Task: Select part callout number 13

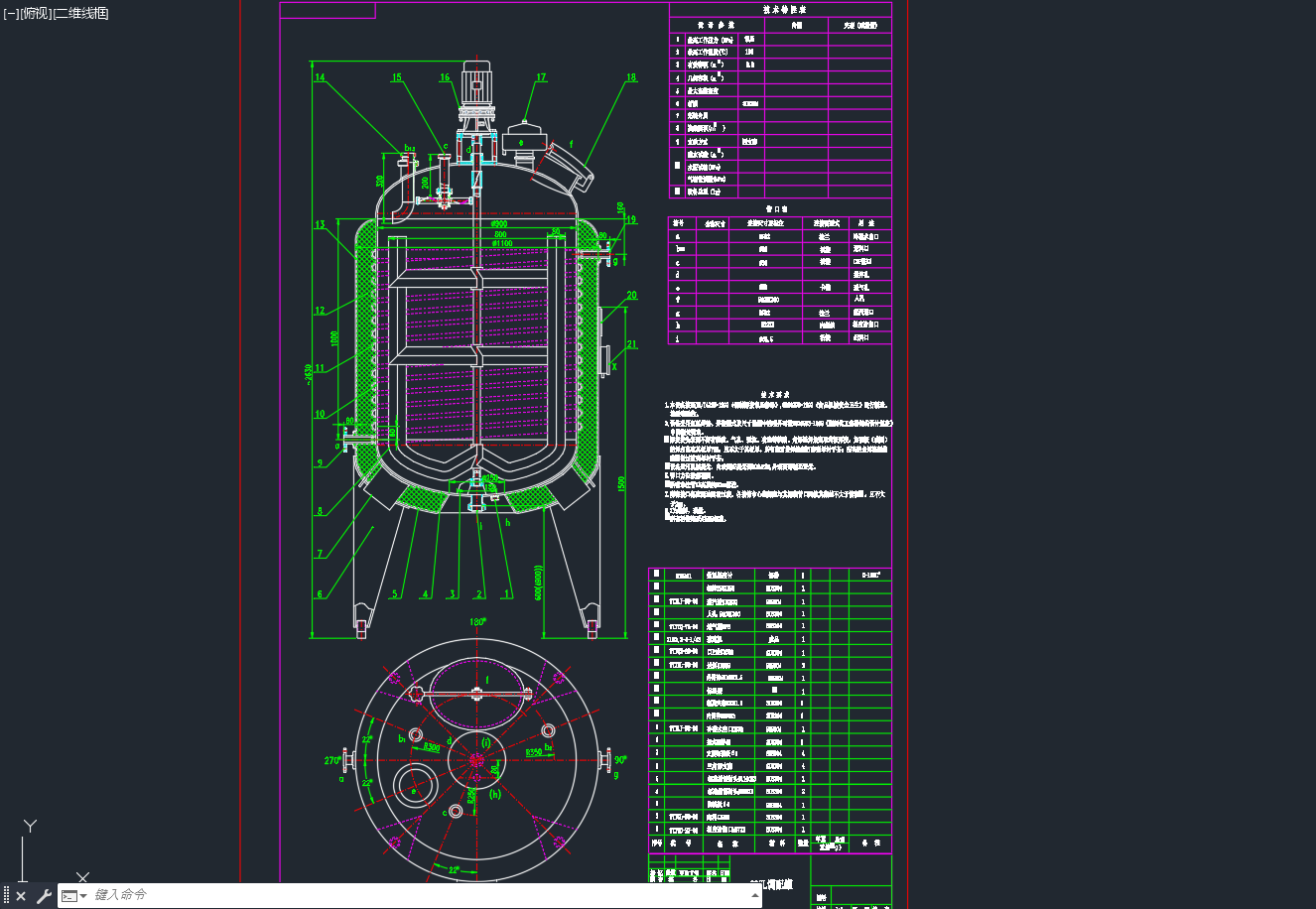Action: coord(320,225)
